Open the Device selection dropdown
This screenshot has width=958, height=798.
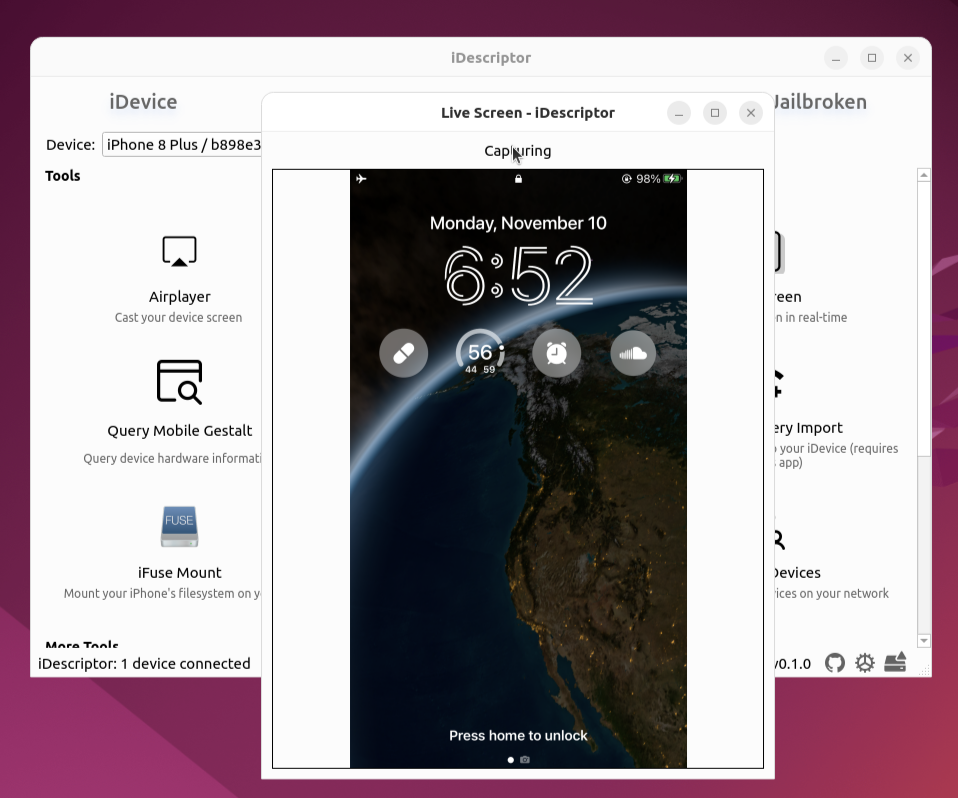coord(182,144)
